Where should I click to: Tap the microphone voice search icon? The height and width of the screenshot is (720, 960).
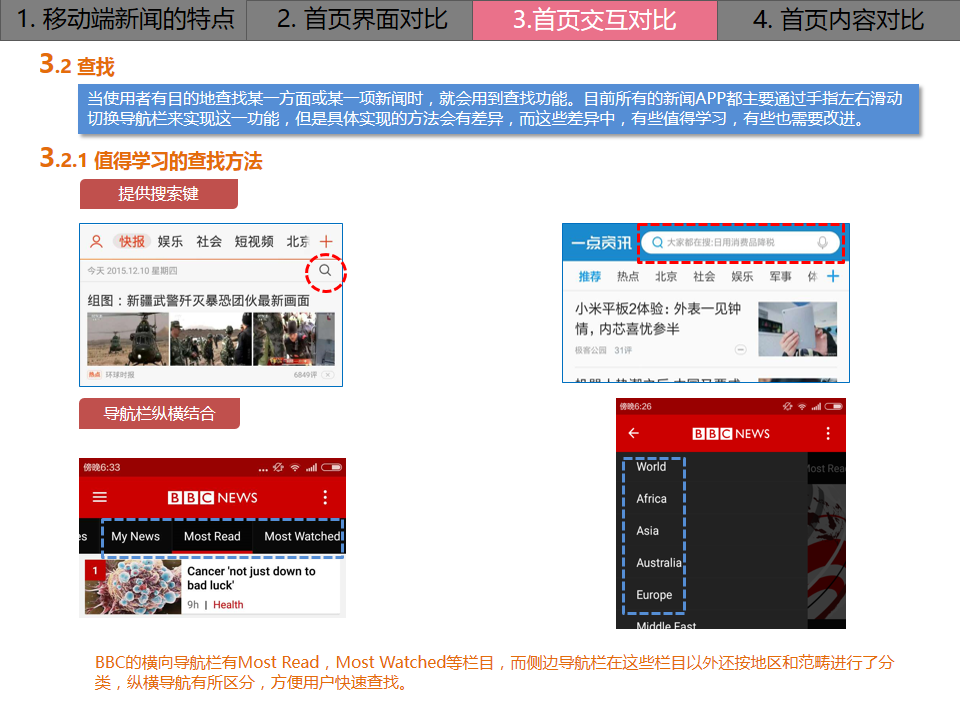(822, 242)
